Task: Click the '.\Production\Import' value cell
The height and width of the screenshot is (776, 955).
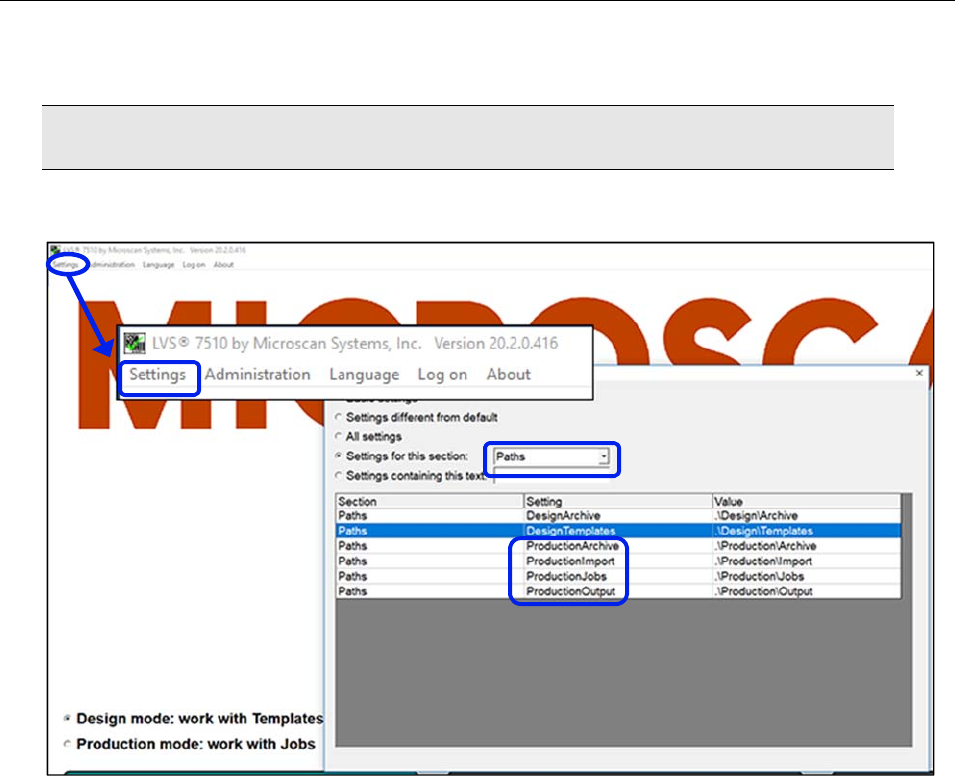Action: click(806, 562)
